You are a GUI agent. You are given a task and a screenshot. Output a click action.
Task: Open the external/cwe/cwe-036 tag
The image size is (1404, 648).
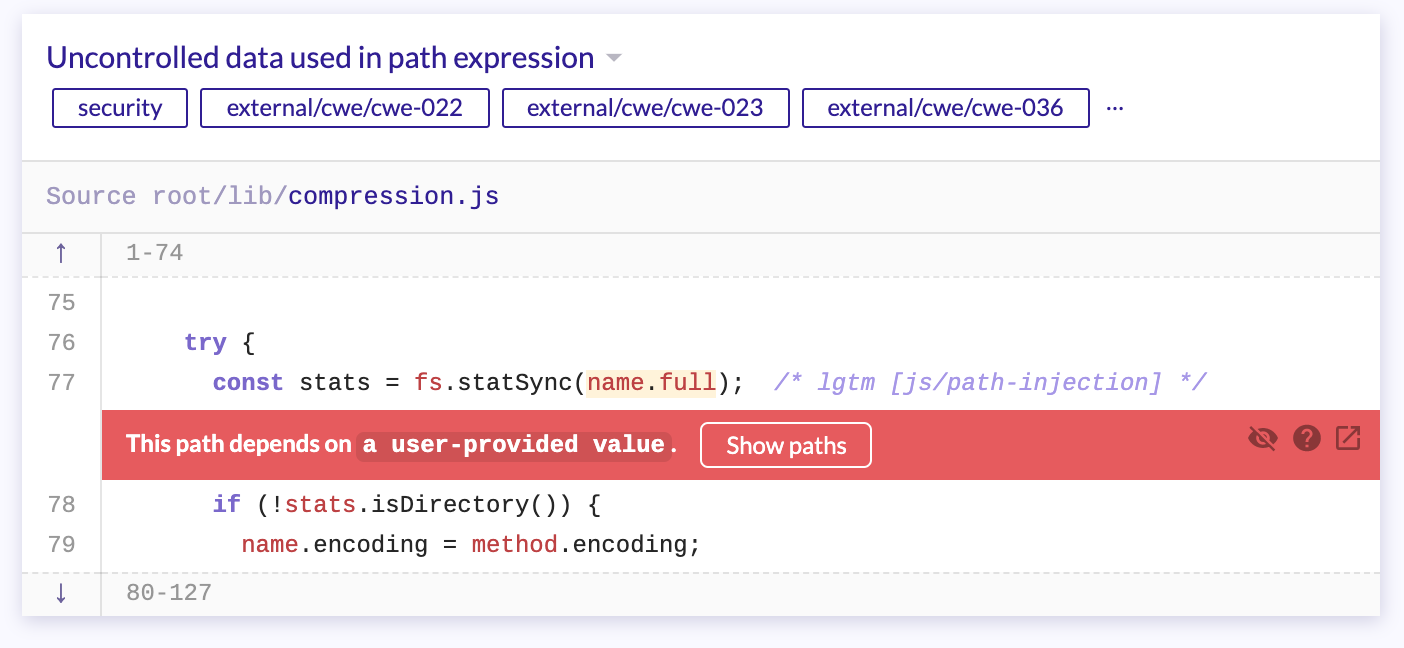(945, 108)
